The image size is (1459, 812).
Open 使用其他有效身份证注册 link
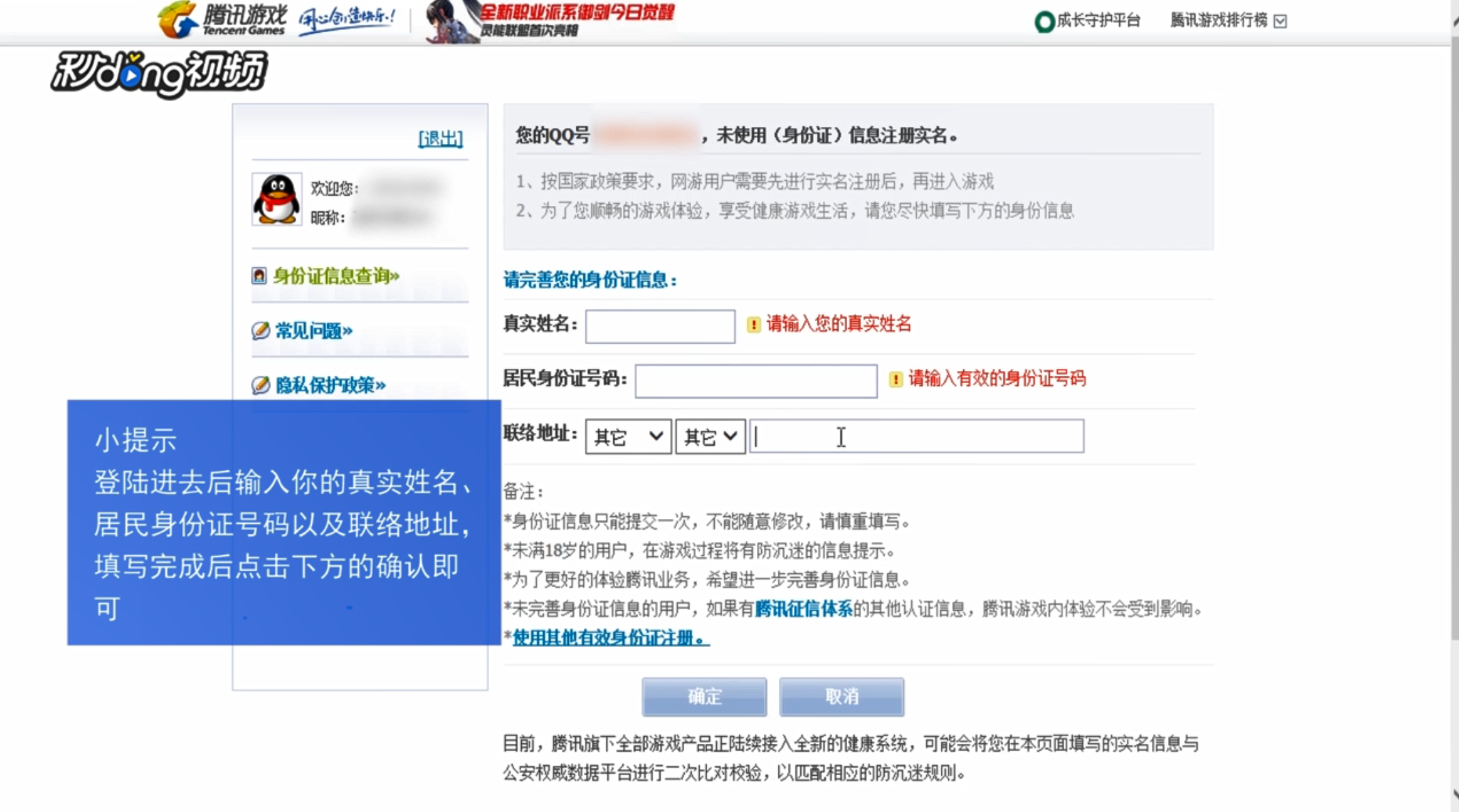tap(610, 638)
